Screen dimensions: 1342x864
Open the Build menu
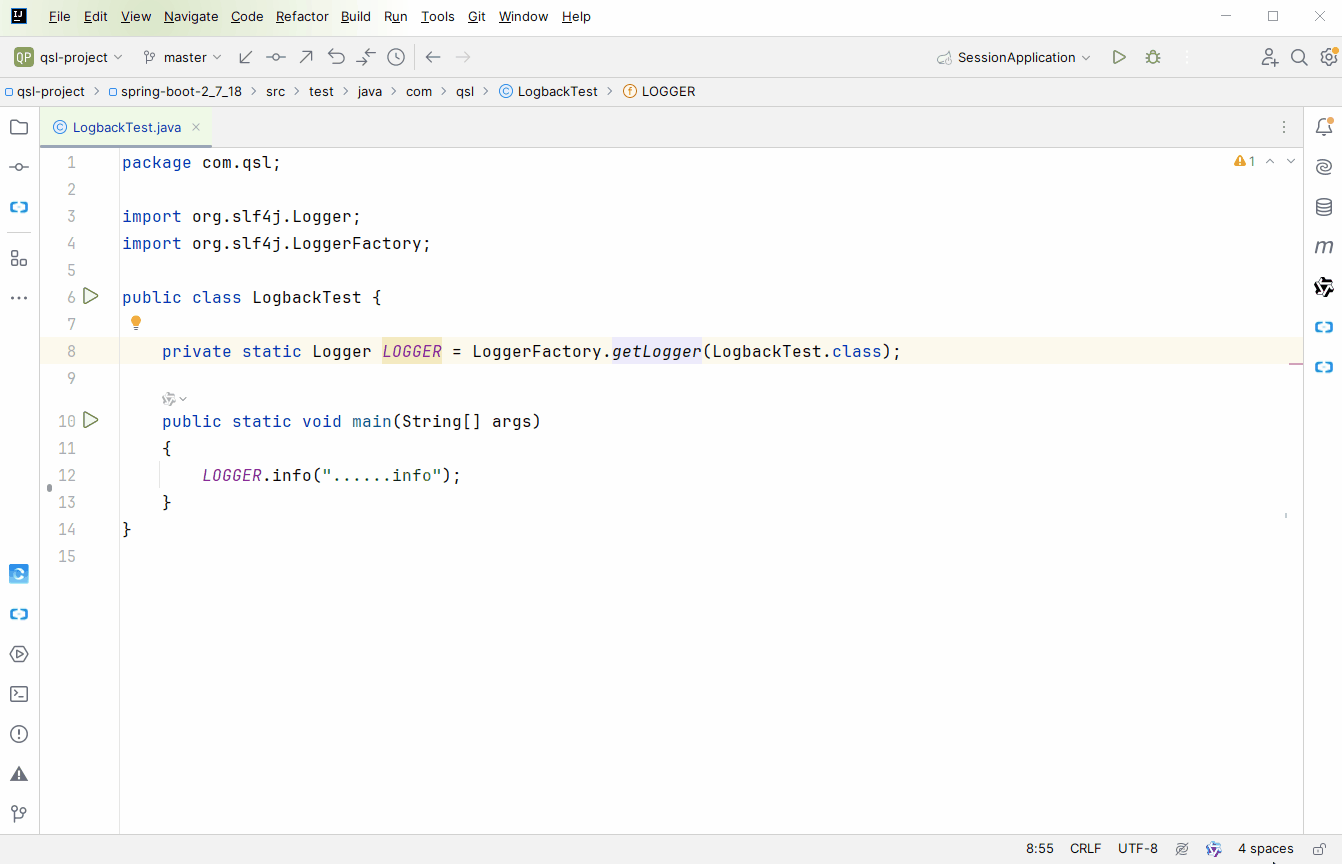click(x=356, y=16)
